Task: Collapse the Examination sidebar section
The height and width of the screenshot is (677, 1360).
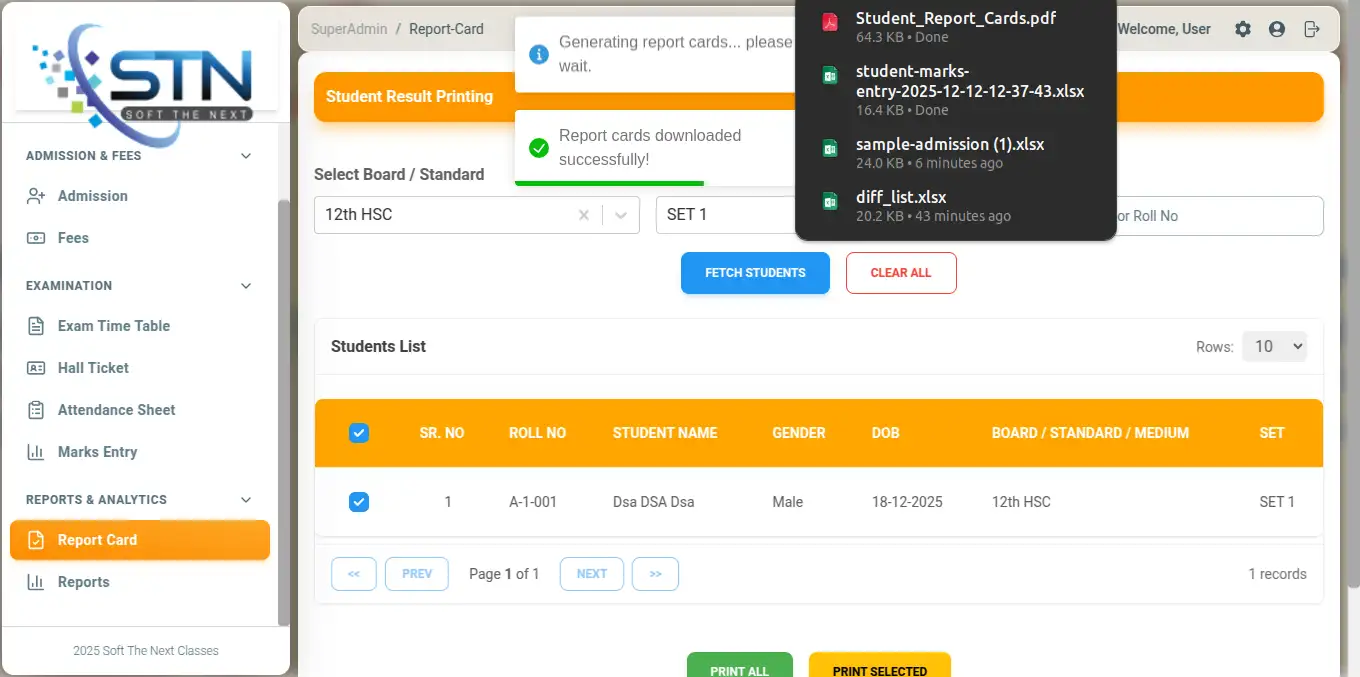Action: coord(246,286)
